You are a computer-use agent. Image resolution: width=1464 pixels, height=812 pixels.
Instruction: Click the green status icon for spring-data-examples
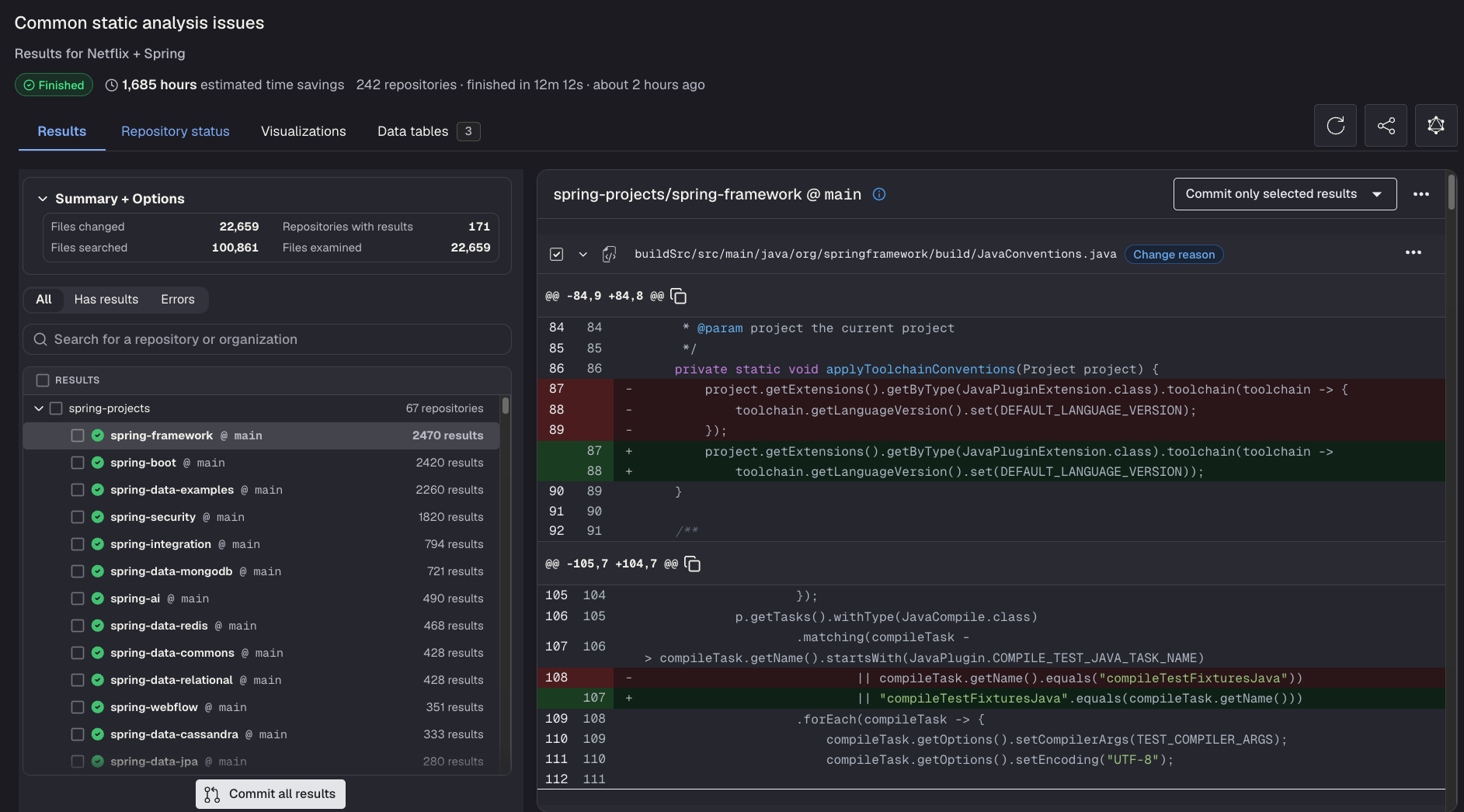pos(98,490)
